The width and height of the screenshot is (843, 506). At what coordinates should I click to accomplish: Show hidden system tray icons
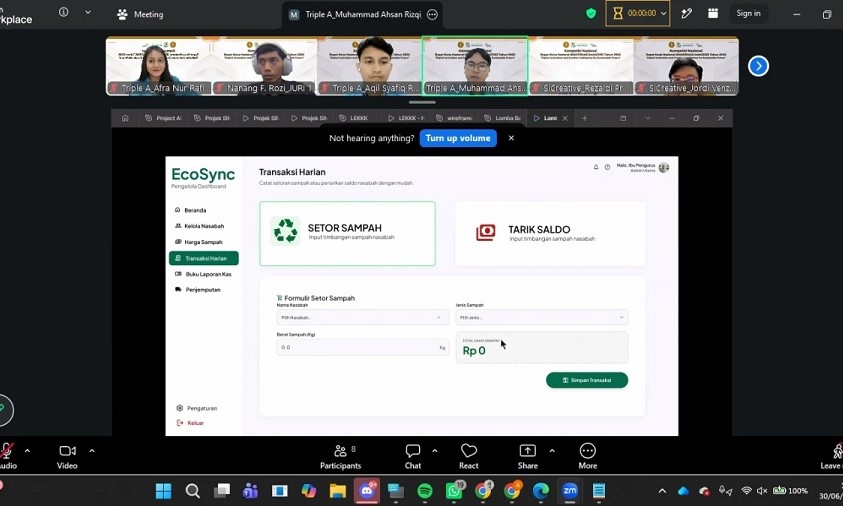(x=662, y=490)
